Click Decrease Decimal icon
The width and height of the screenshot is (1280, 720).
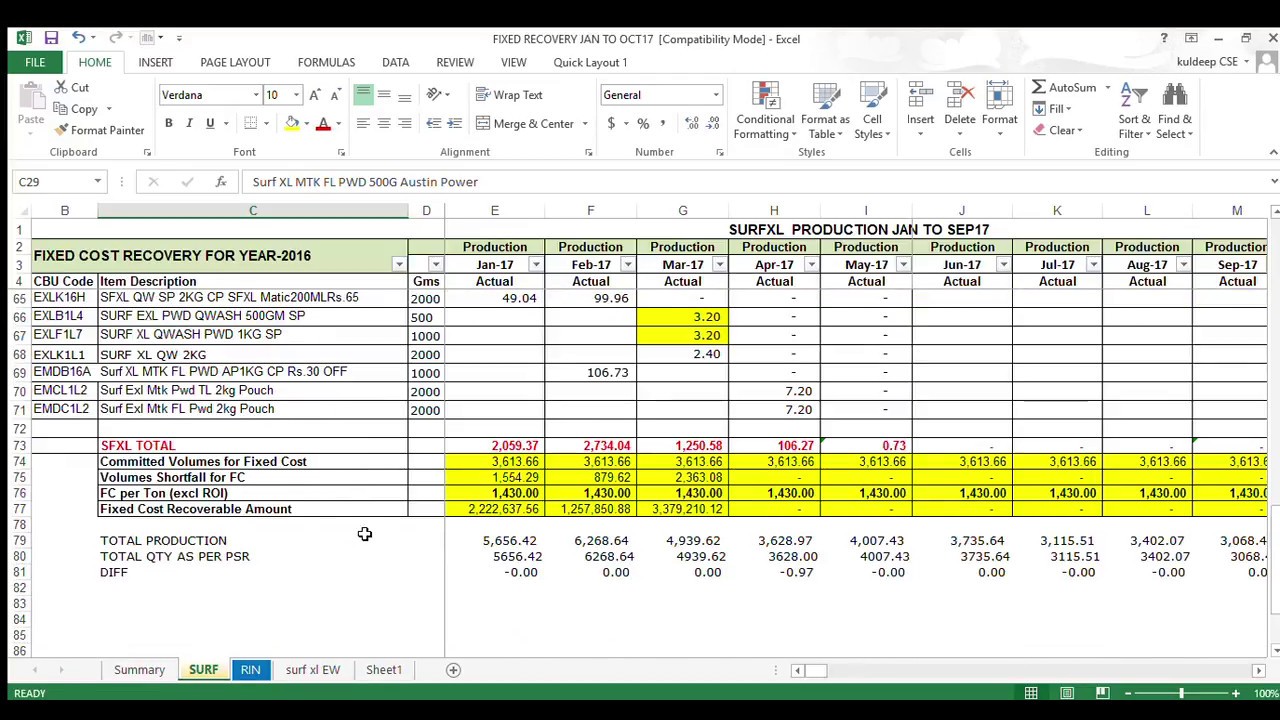[x=713, y=124]
